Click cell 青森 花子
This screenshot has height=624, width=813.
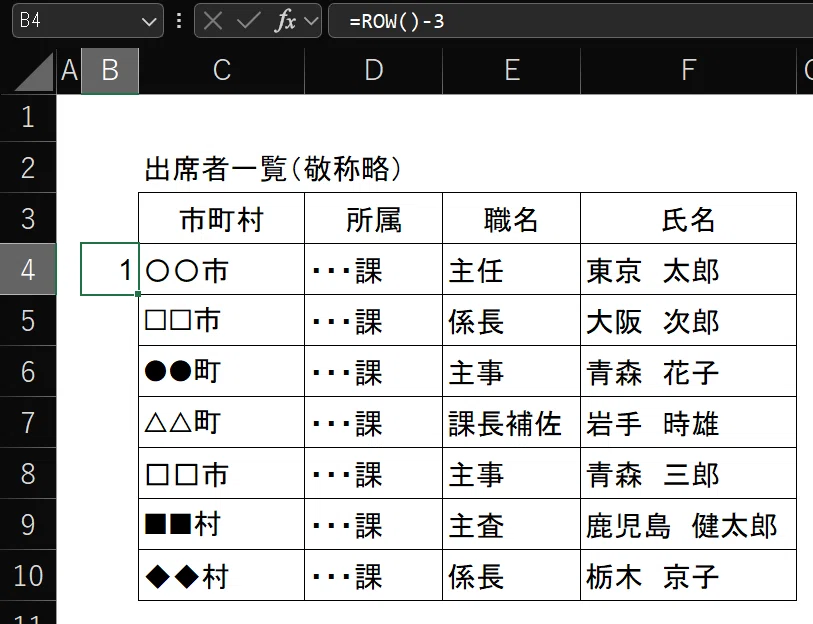(x=688, y=371)
